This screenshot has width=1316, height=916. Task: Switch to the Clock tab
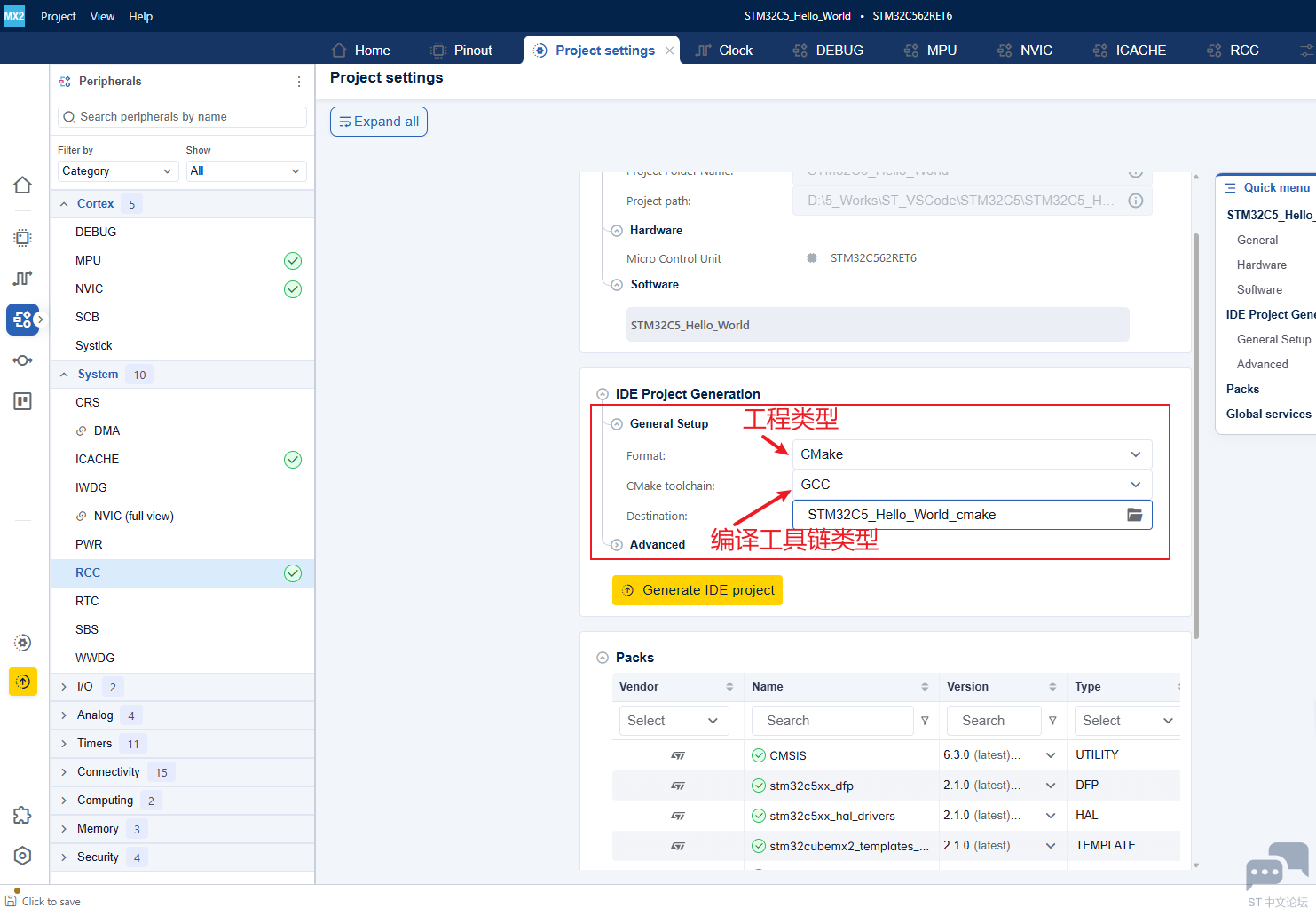click(723, 51)
